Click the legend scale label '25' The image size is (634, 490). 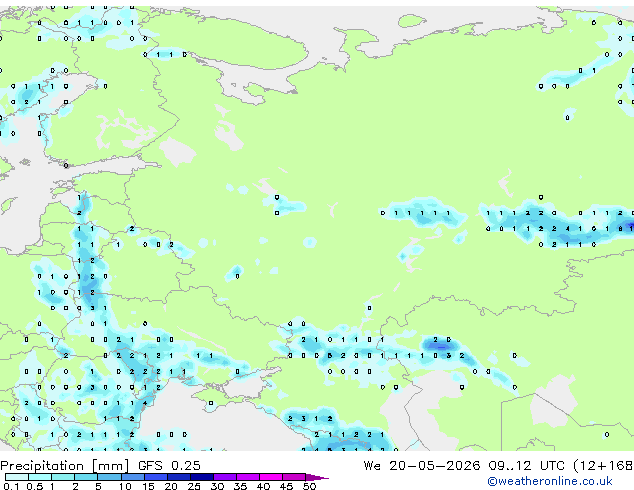[x=194, y=486]
